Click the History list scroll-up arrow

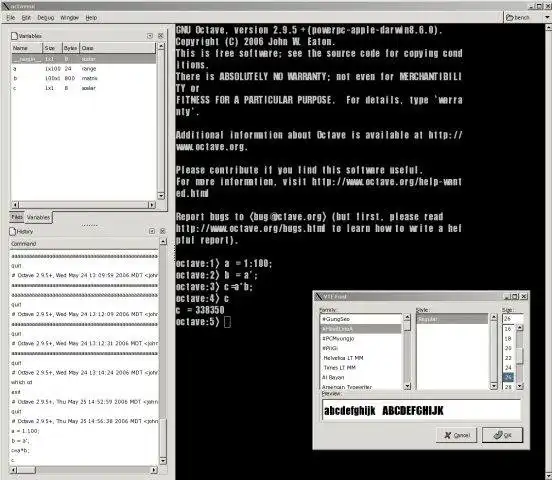click(163, 242)
